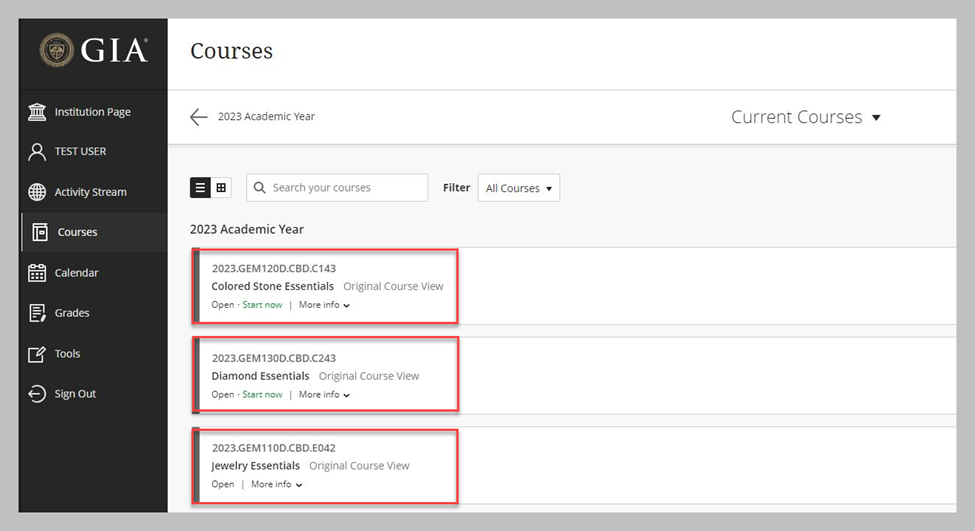Viewport: 975px width, 531px height.
Task: Open Activity Stream from sidebar
Action: pyautogui.click(x=90, y=192)
